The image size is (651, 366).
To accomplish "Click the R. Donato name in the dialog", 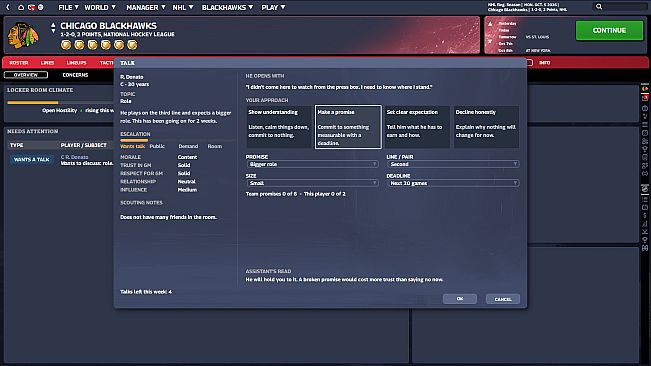I will click(132, 77).
